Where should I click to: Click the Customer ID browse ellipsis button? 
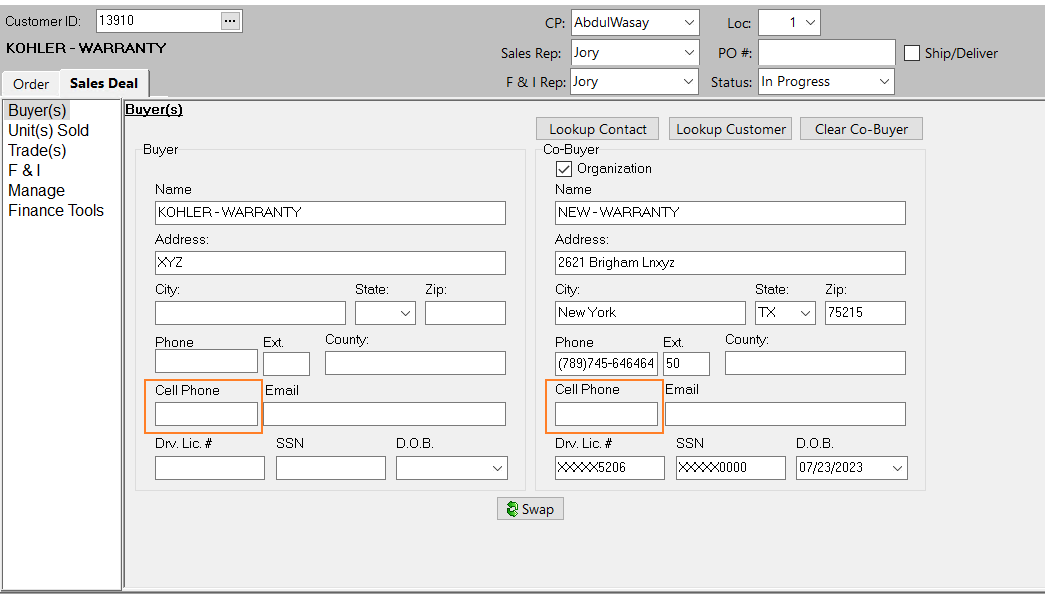click(x=231, y=19)
